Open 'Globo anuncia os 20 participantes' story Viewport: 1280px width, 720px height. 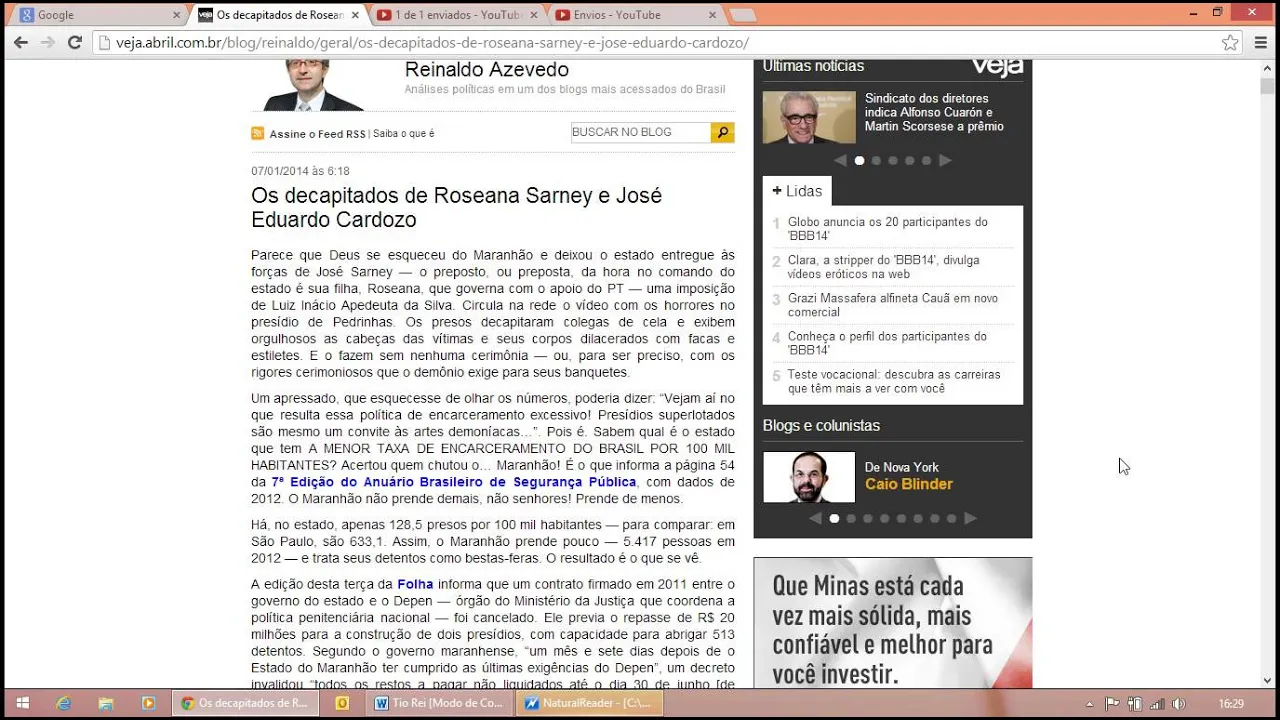pos(888,229)
